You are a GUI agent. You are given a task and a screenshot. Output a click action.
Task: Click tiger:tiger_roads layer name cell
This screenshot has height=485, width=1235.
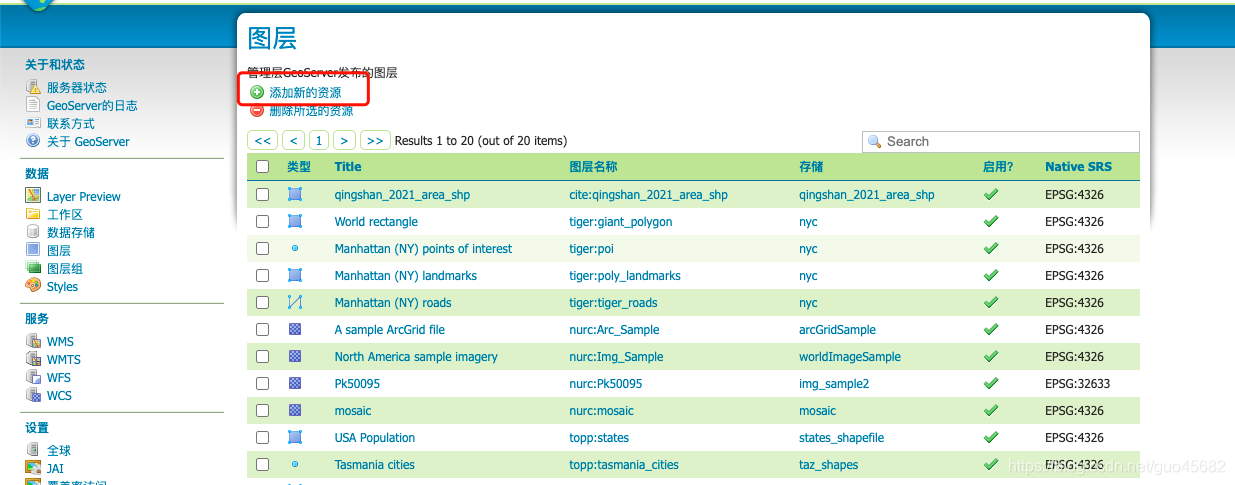(613, 303)
